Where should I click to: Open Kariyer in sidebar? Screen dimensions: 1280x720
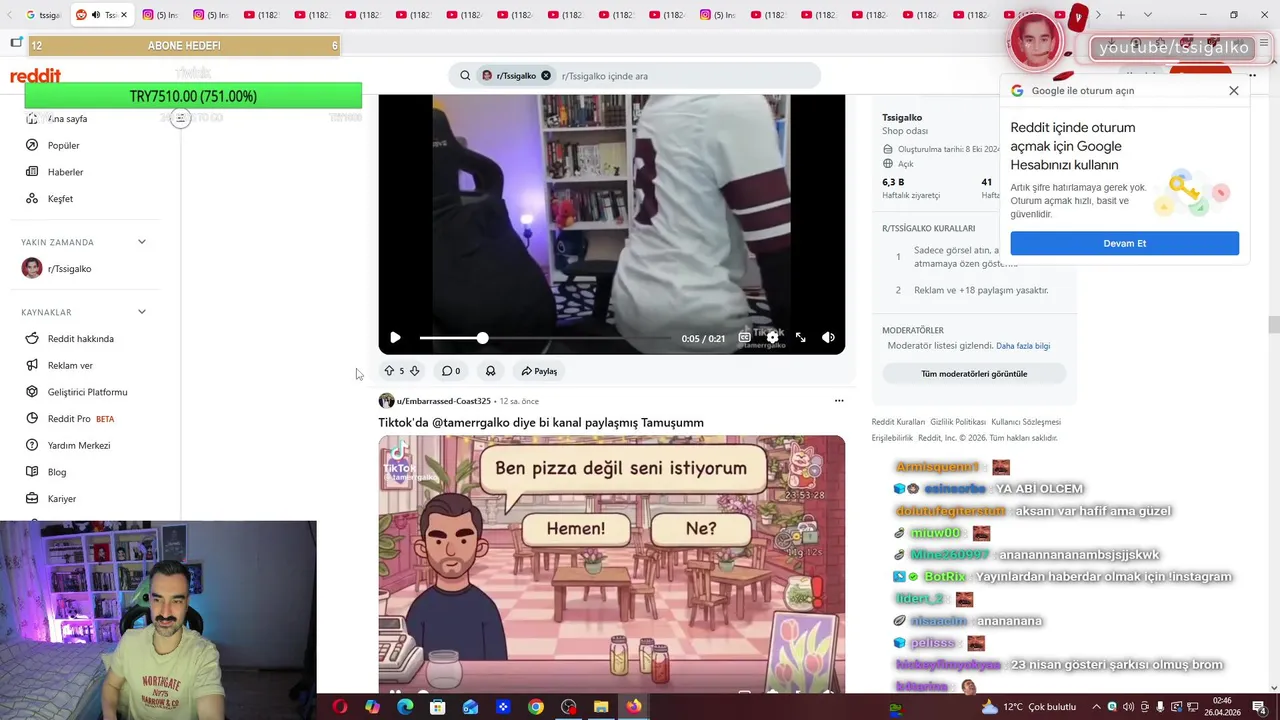click(x=62, y=499)
